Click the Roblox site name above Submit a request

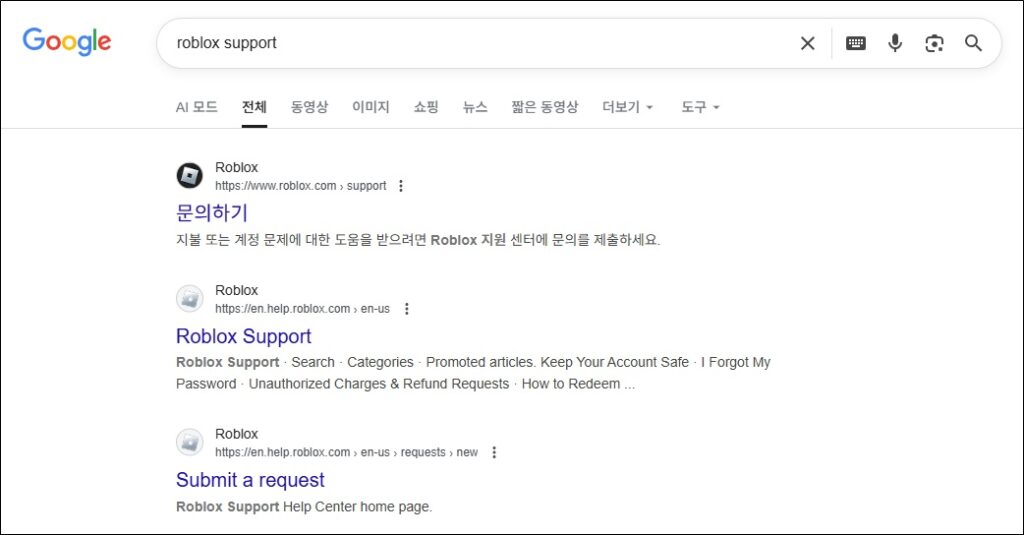(x=236, y=434)
